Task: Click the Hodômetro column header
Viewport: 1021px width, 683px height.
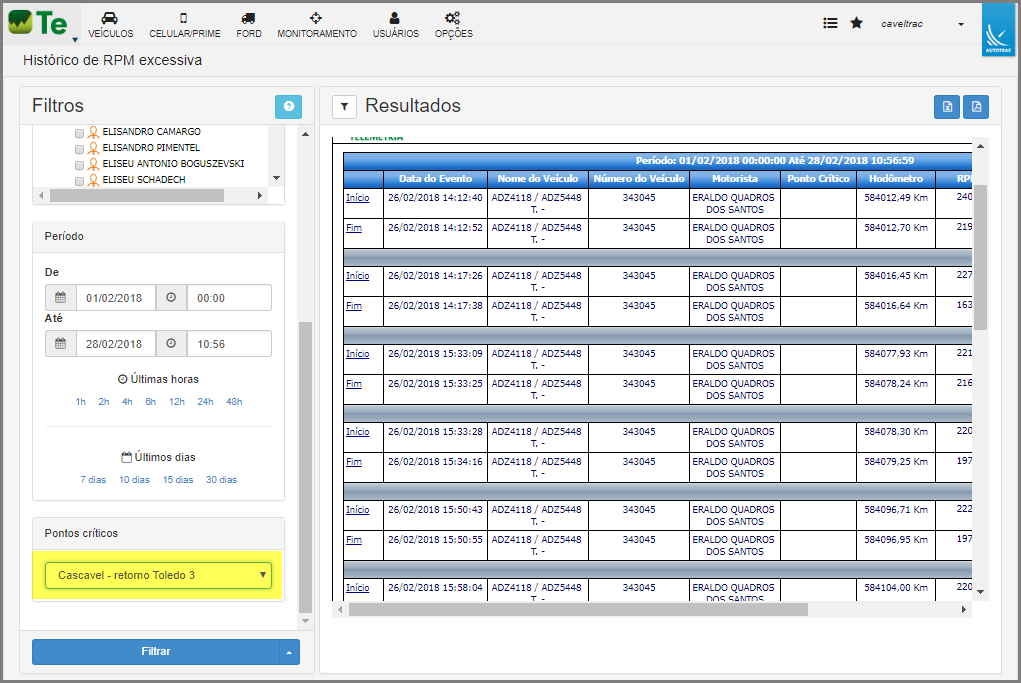Action: coord(895,179)
